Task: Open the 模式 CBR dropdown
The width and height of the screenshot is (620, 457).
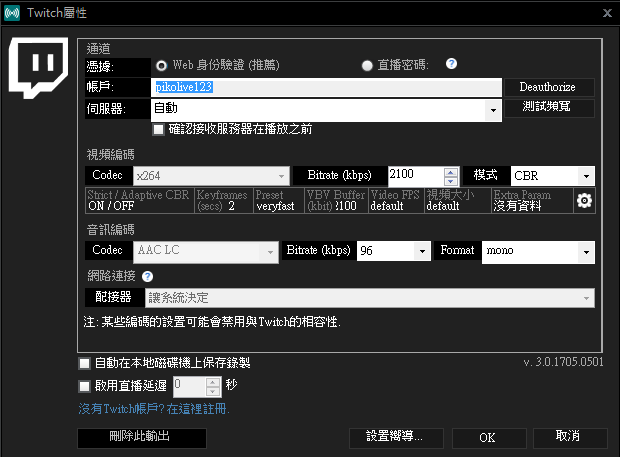Action: tap(552, 176)
